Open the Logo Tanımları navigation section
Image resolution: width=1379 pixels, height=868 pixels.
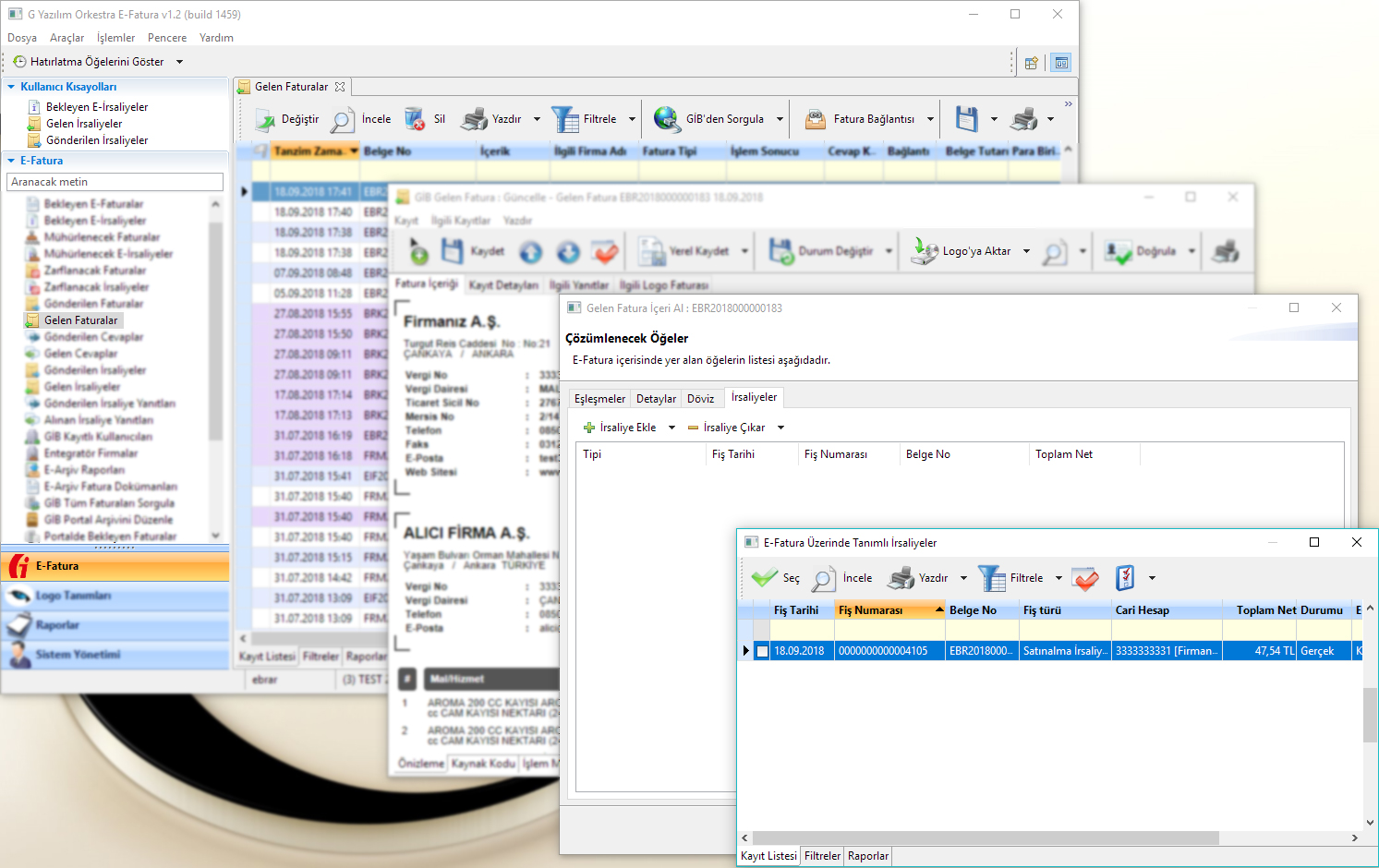pyautogui.click(x=115, y=596)
